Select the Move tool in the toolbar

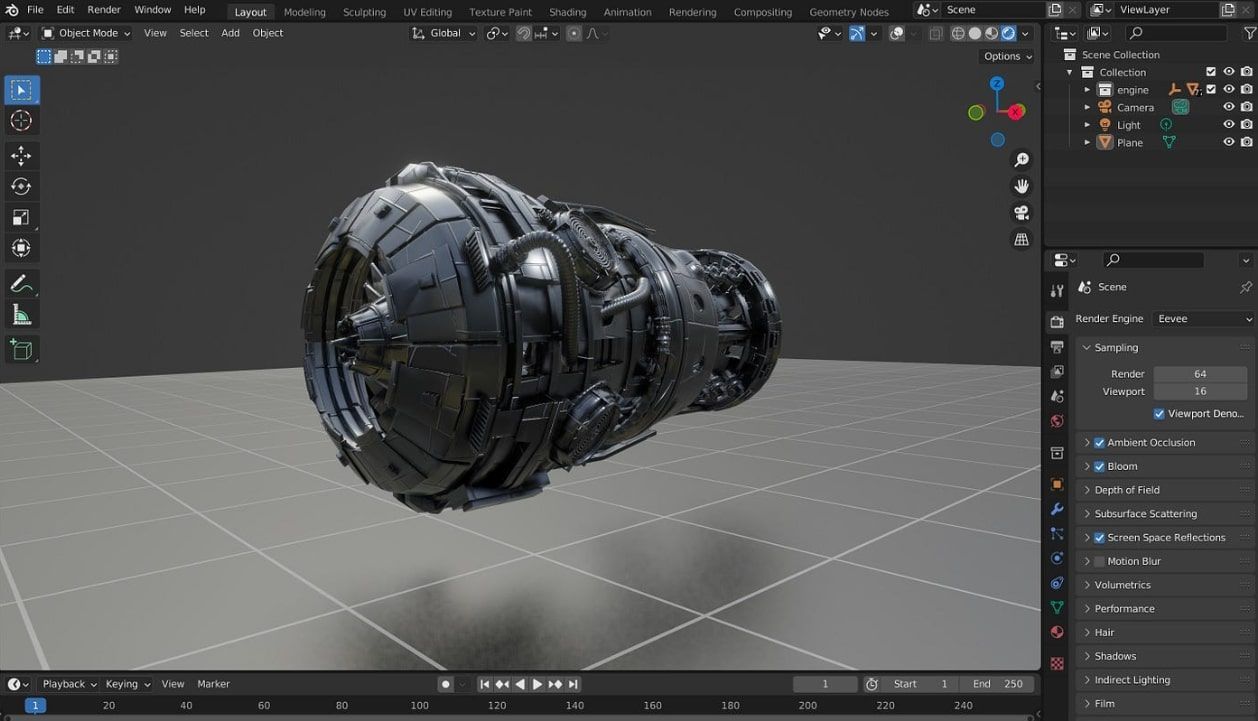(21, 156)
